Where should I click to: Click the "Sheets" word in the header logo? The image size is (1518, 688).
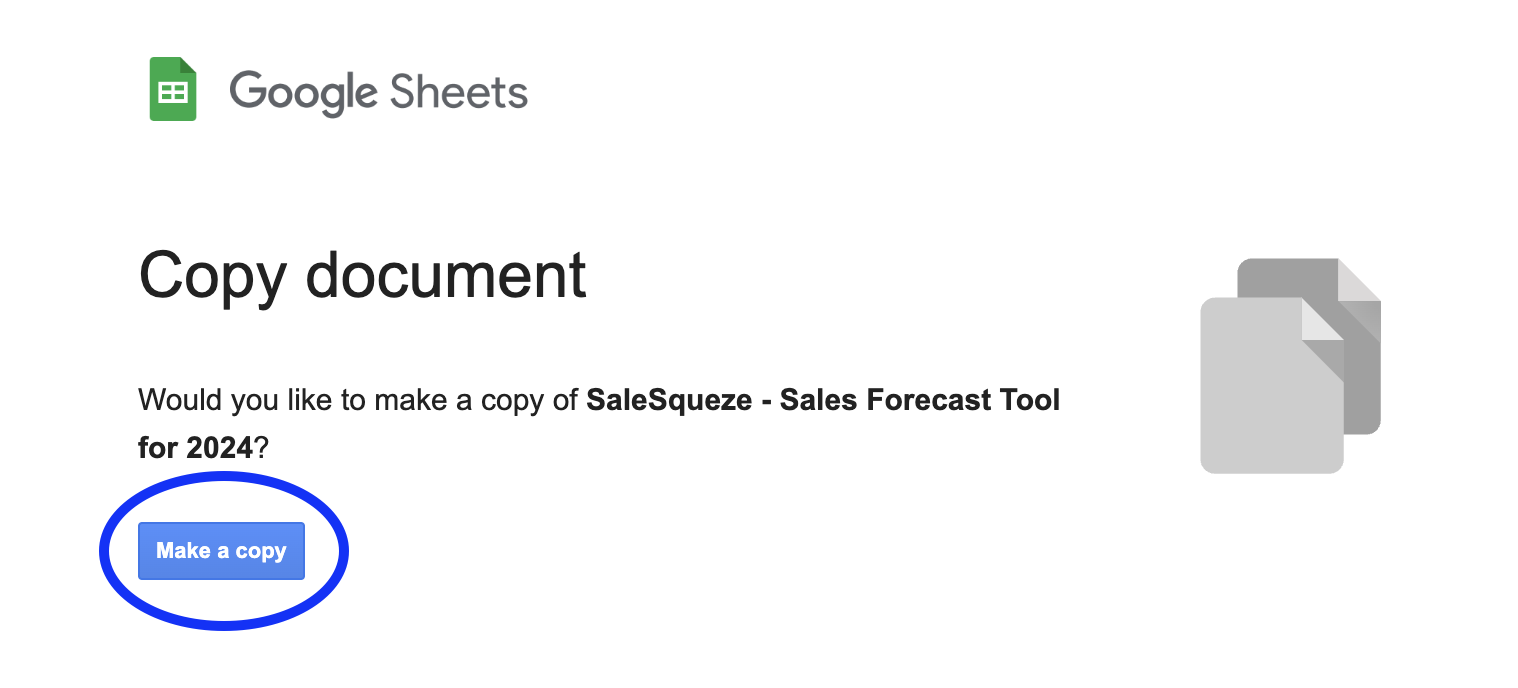click(458, 92)
